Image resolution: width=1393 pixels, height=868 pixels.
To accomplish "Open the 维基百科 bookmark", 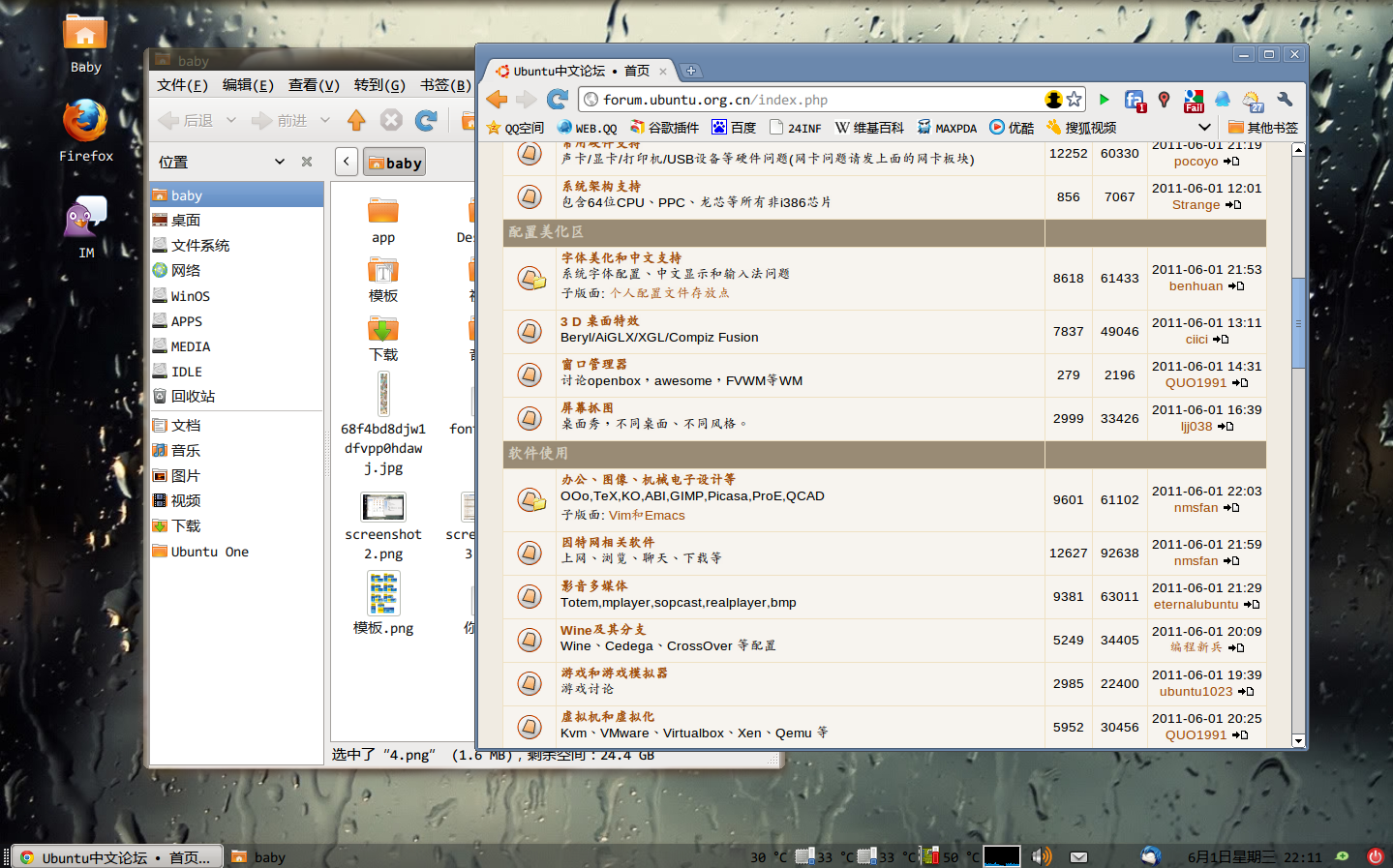I will (869, 128).
